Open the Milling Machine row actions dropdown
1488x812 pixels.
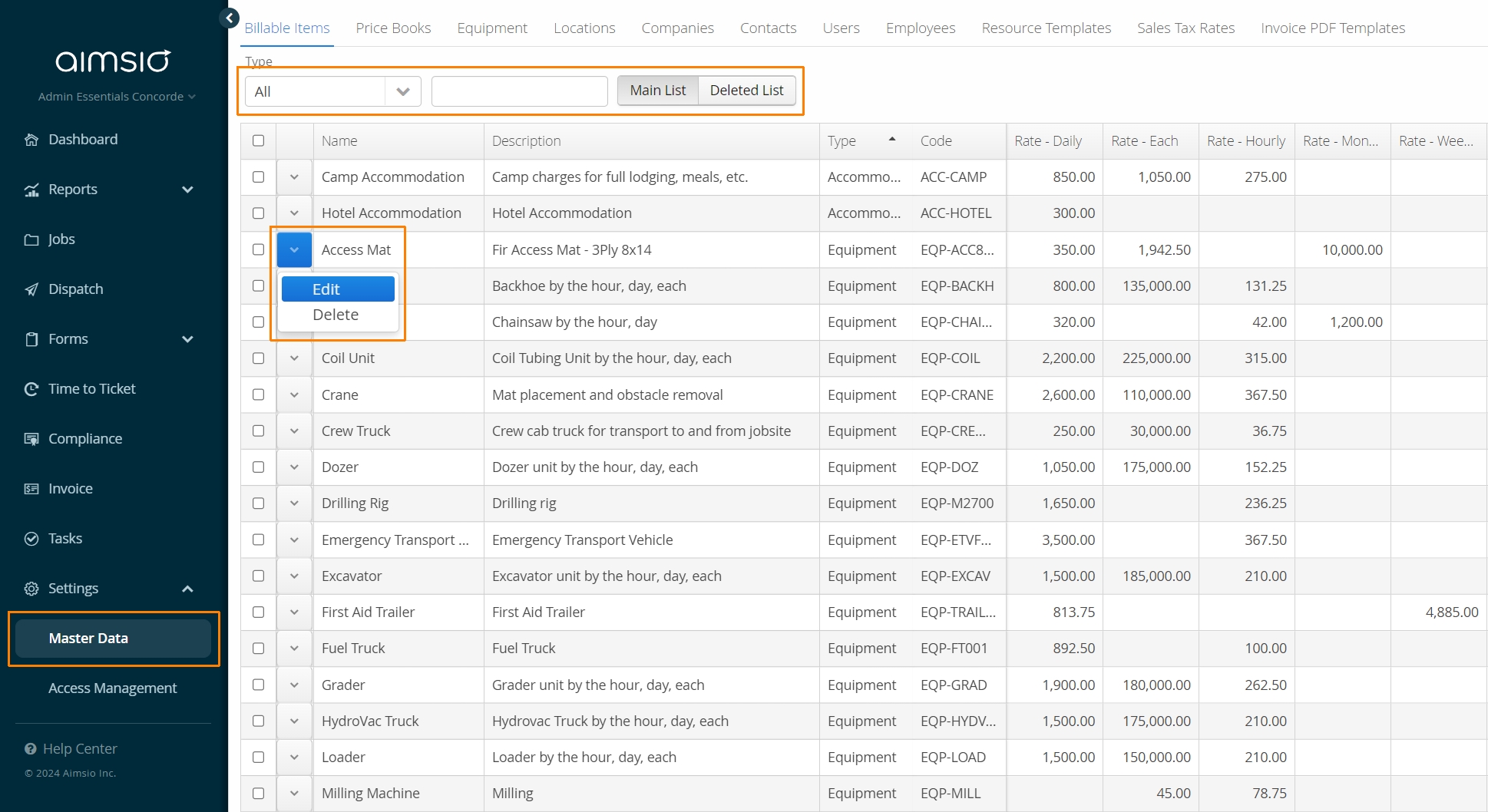click(x=294, y=794)
